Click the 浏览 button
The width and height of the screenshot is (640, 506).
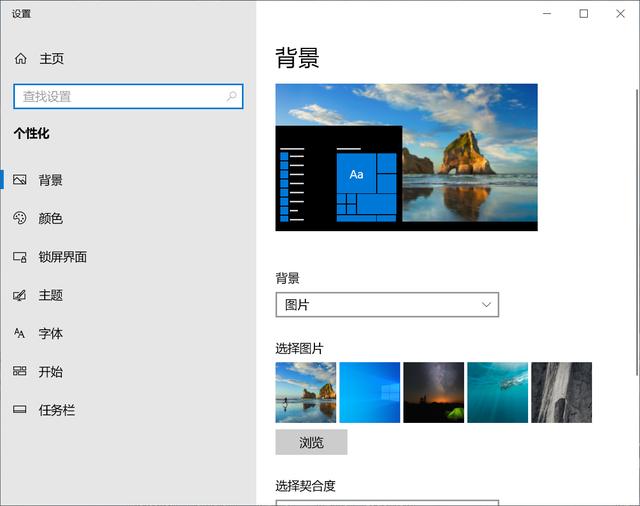[x=311, y=442]
